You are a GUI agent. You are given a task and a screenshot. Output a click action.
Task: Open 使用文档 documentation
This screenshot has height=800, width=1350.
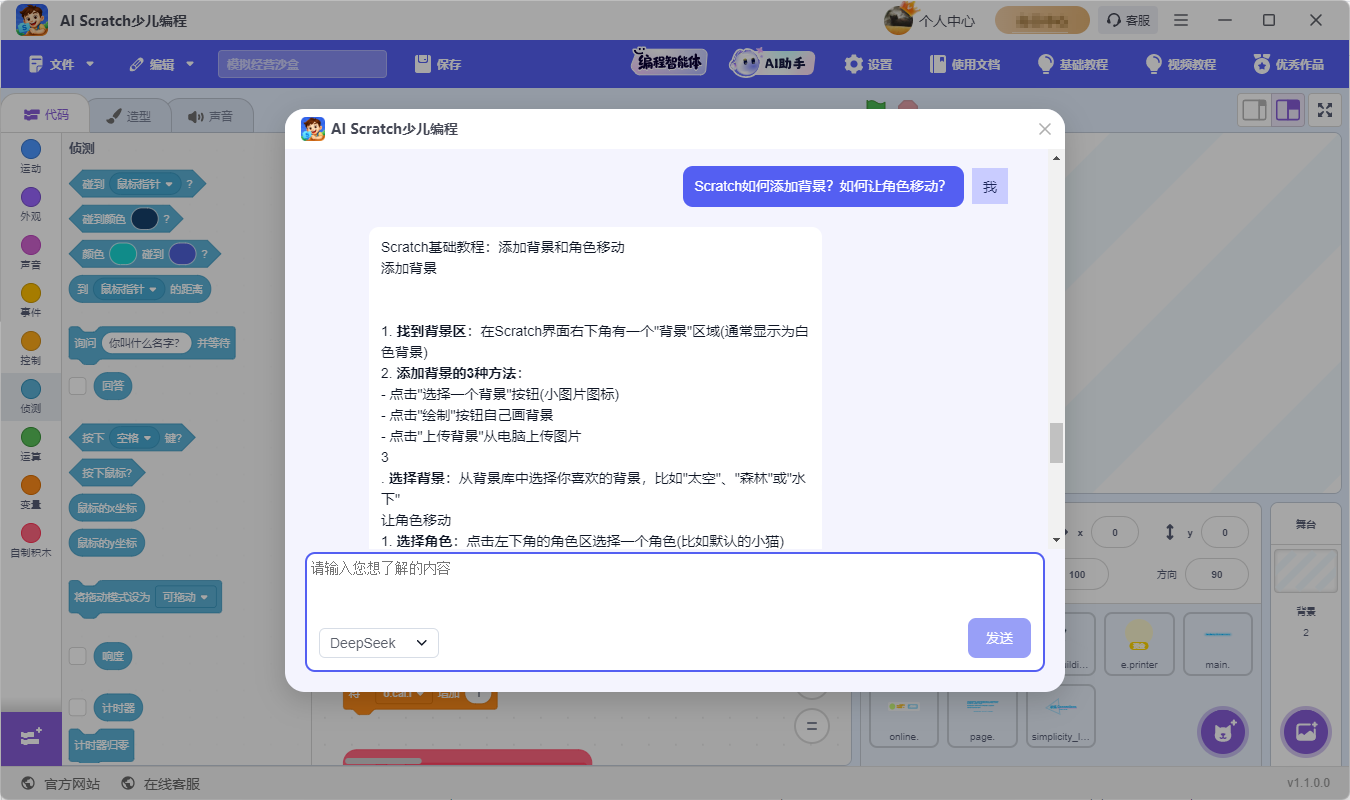pyautogui.click(x=964, y=64)
